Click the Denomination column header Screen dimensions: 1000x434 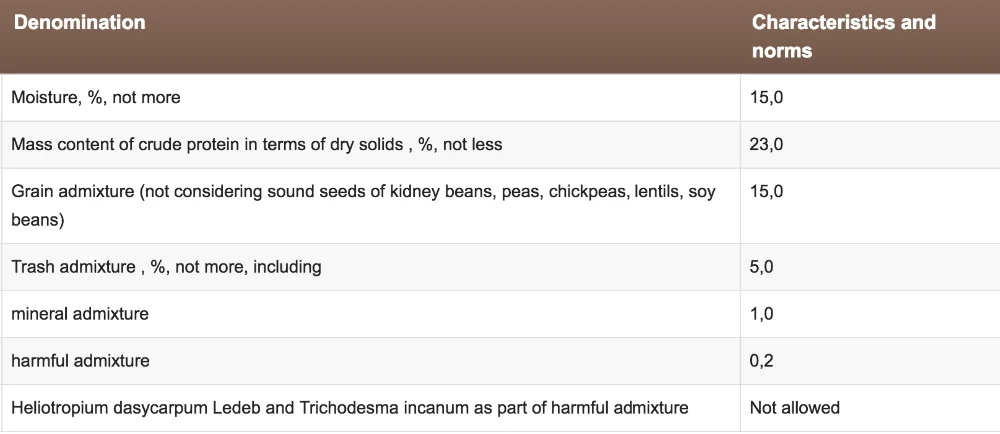pos(79,22)
